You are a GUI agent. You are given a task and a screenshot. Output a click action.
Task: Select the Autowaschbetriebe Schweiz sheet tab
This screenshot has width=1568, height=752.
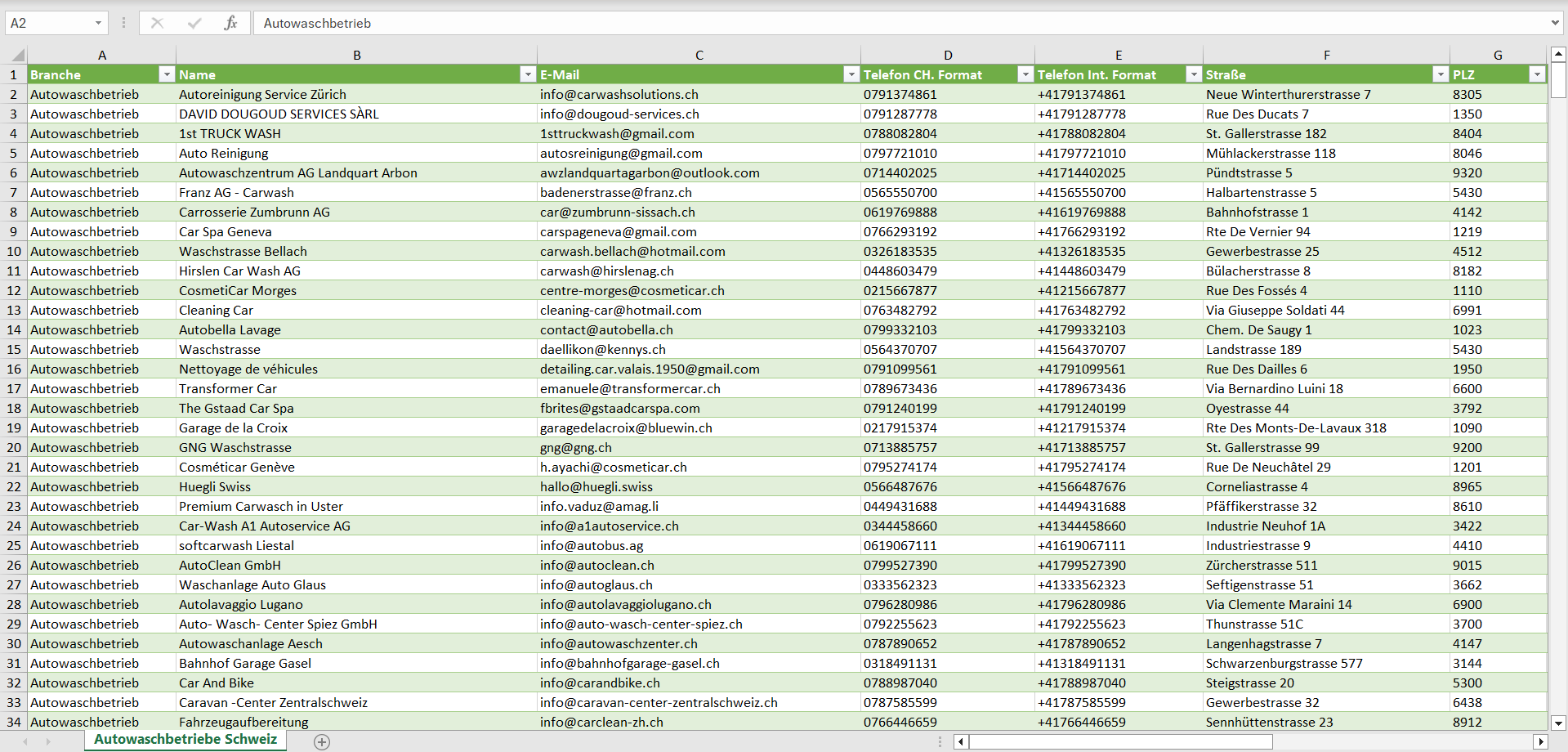185,740
